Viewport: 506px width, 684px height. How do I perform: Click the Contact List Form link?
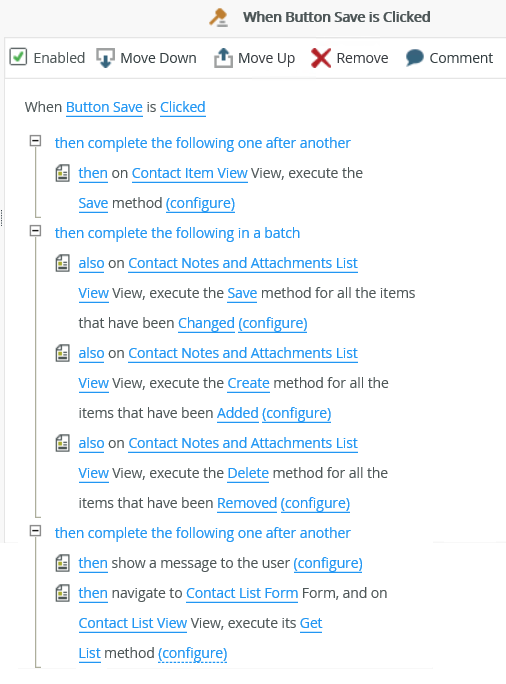click(x=242, y=593)
